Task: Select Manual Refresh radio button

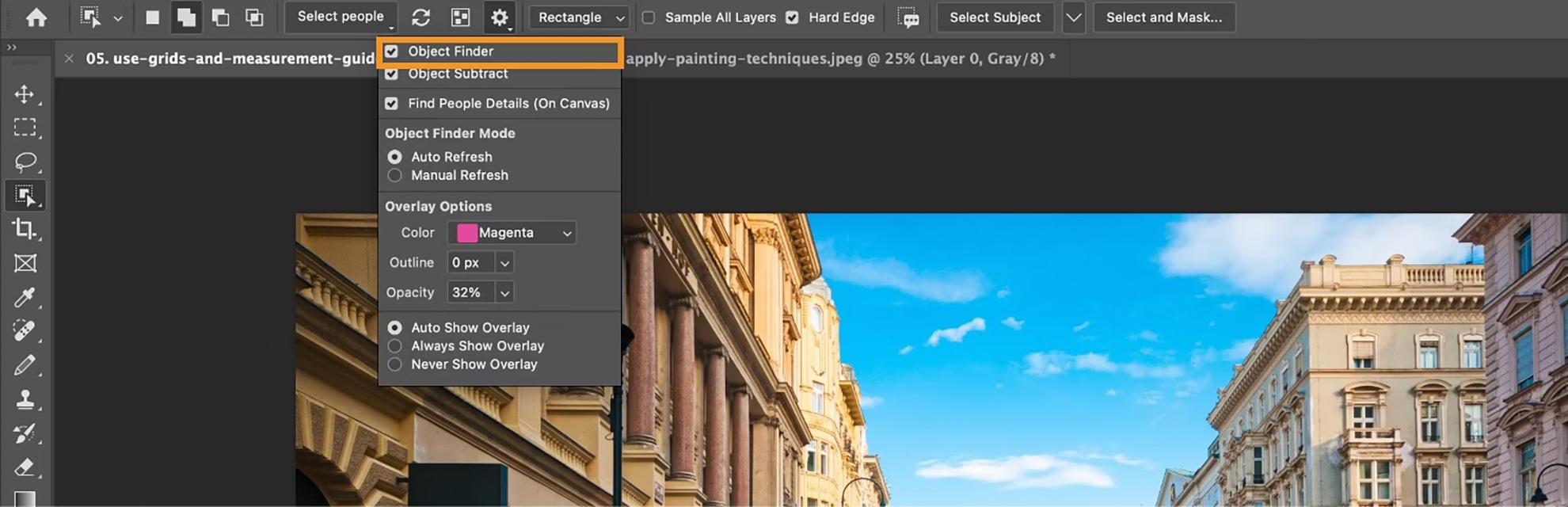Action: (x=394, y=175)
